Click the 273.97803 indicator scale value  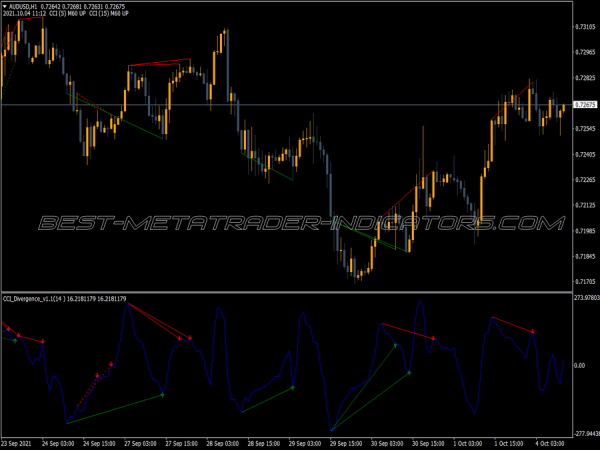tap(587, 297)
